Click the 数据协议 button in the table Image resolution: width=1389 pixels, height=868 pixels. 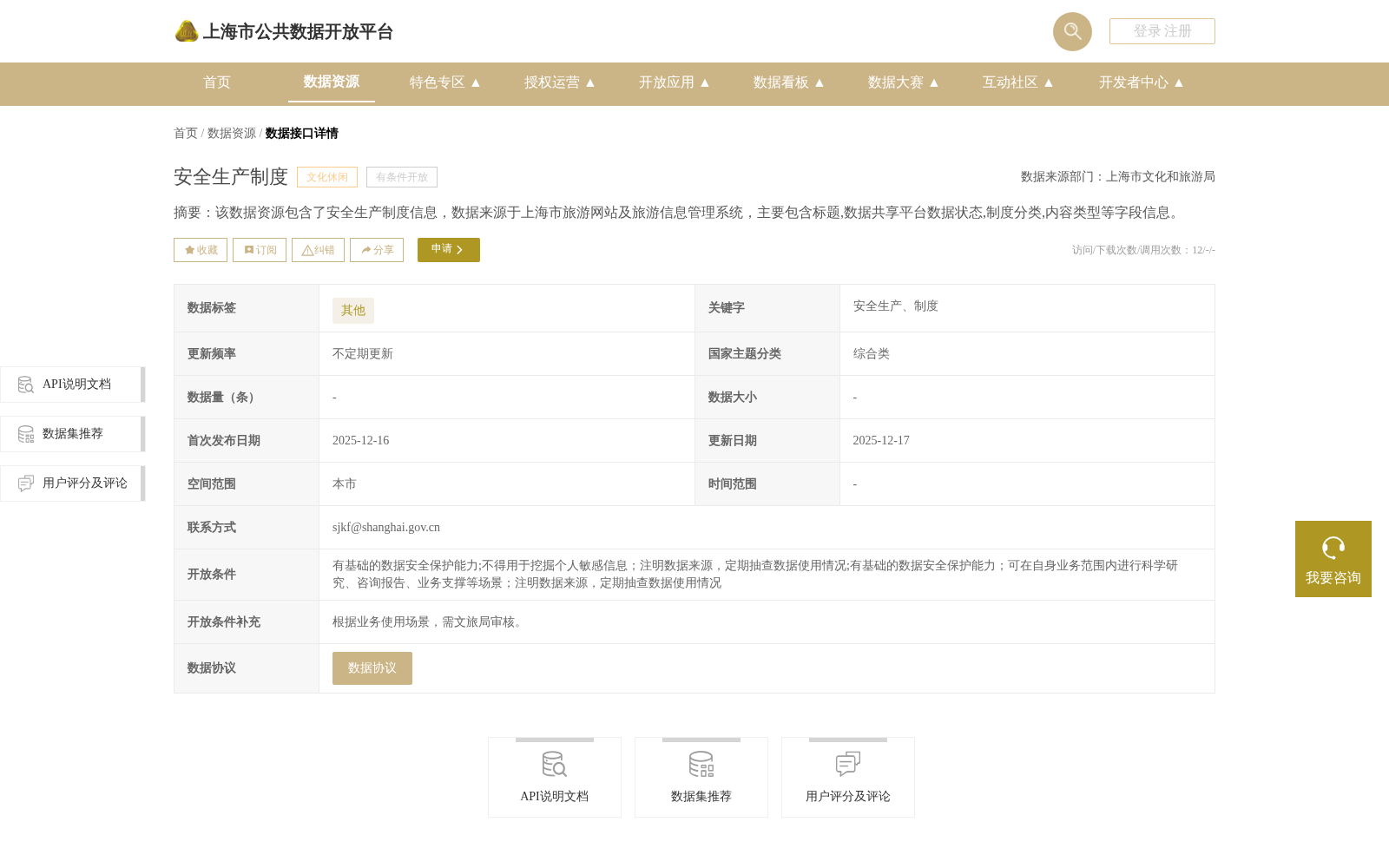pyautogui.click(x=372, y=668)
